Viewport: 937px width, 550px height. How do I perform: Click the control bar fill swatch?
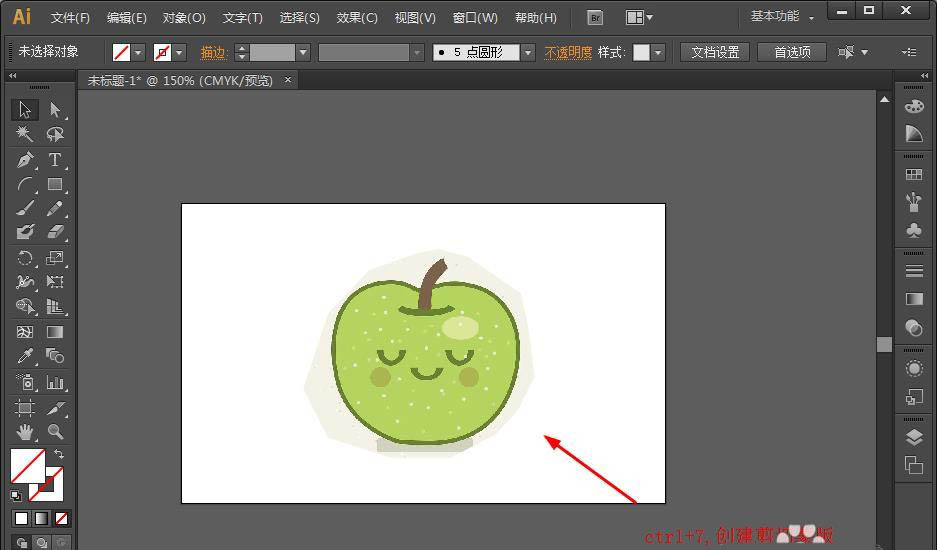121,53
